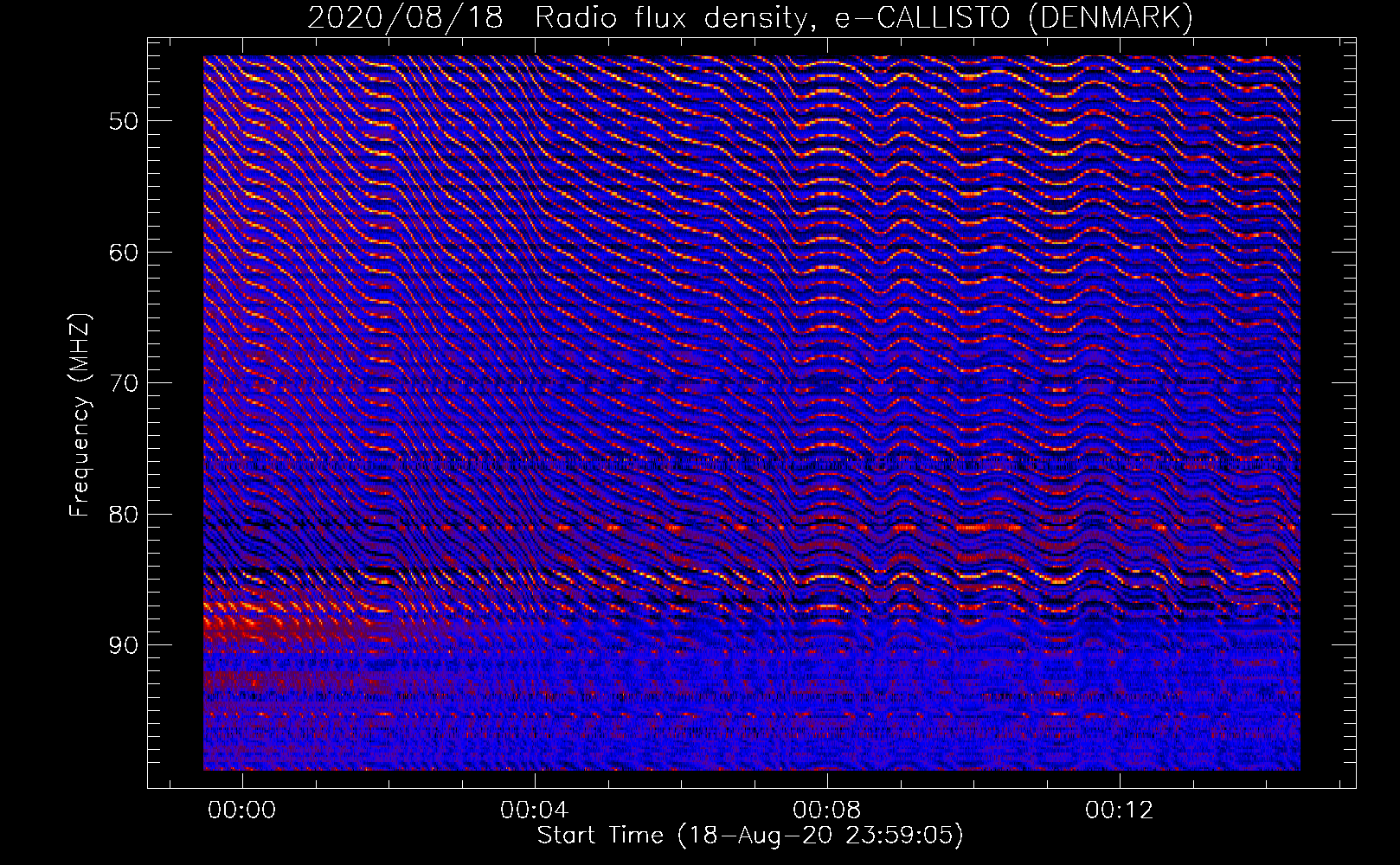Select the 00:08 time tick label

click(x=827, y=810)
